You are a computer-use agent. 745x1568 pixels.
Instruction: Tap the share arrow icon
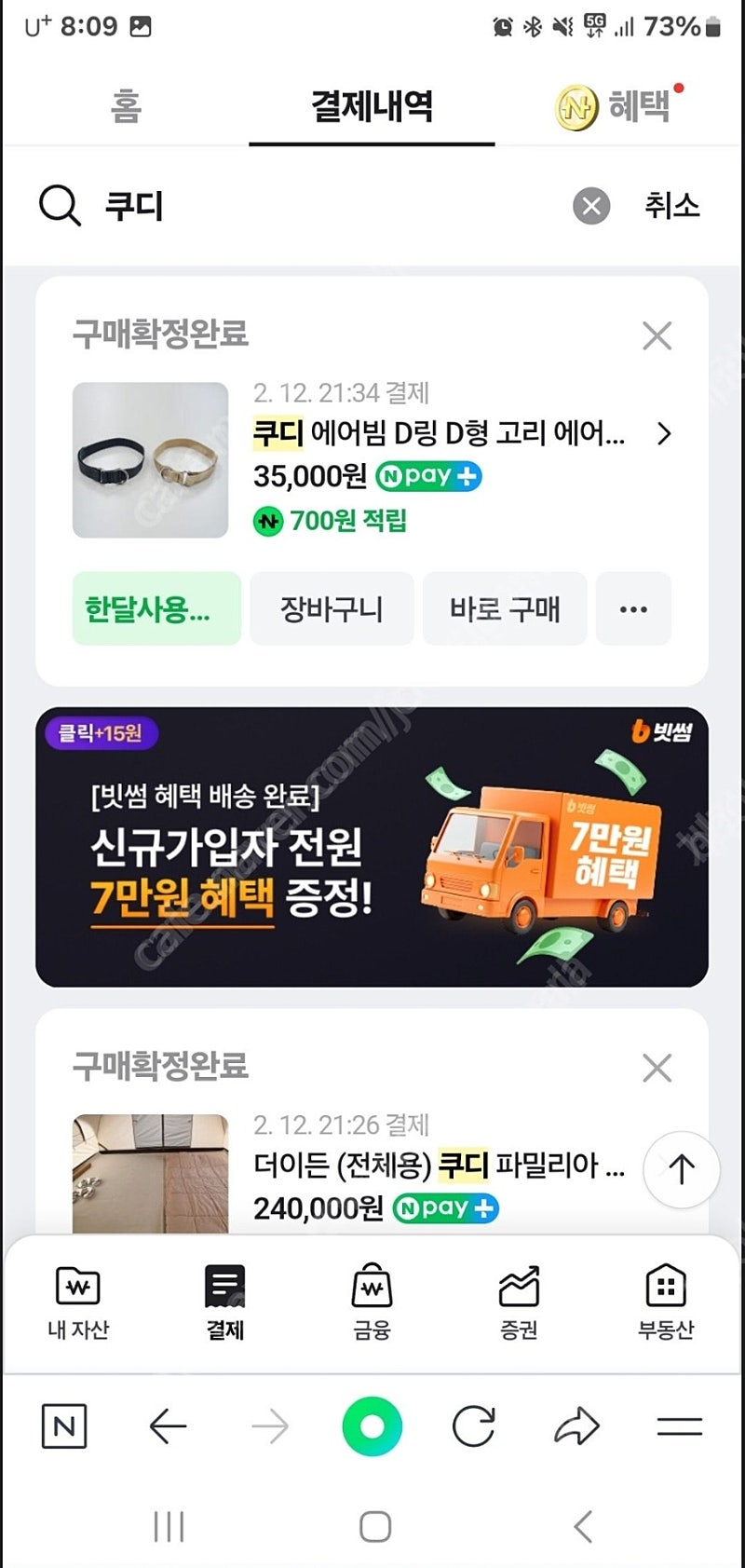pyautogui.click(x=576, y=1426)
